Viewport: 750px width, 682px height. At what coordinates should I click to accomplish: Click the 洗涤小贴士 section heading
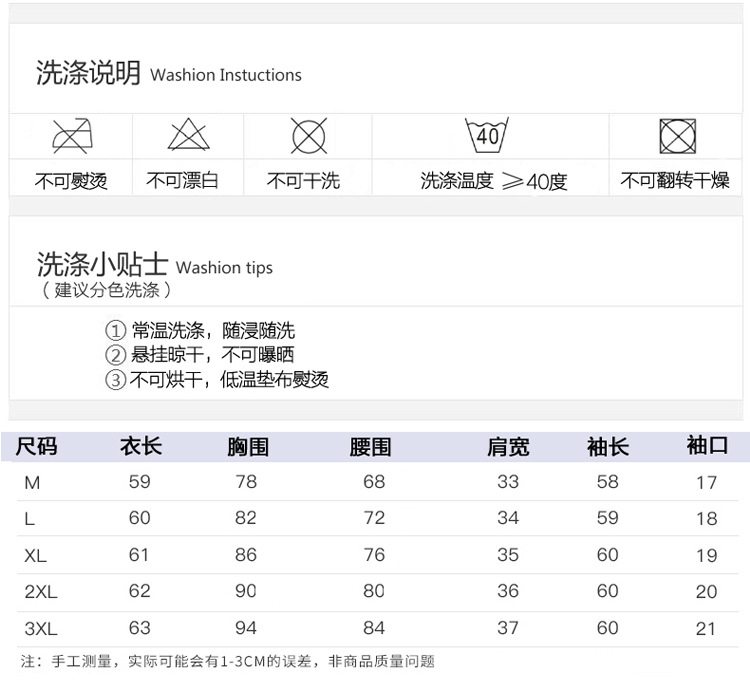(102, 266)
